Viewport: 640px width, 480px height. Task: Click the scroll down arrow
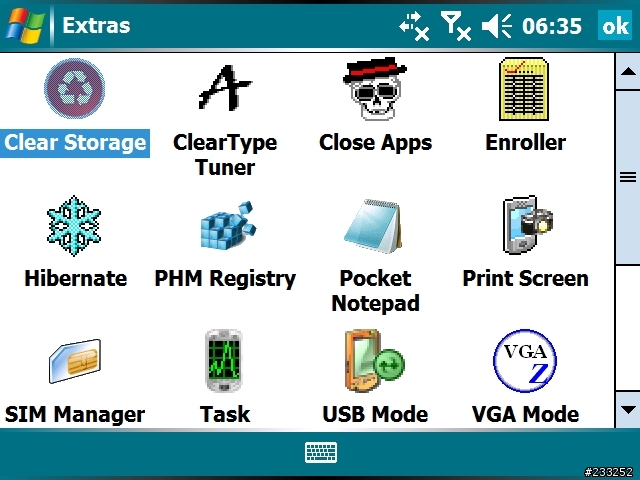[628, 409]
